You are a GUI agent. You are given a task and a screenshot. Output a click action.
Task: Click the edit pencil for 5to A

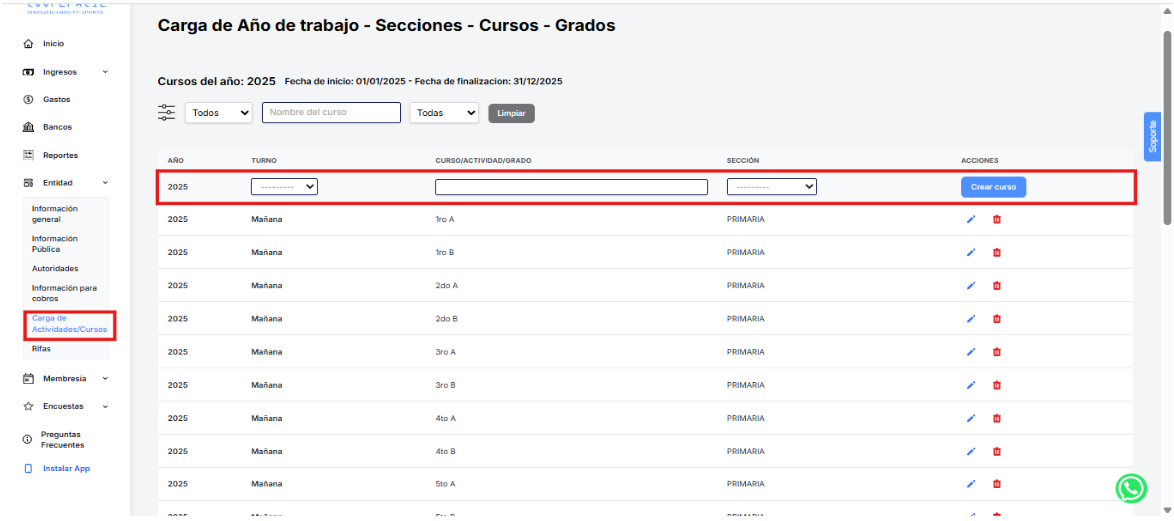(970, 484)
